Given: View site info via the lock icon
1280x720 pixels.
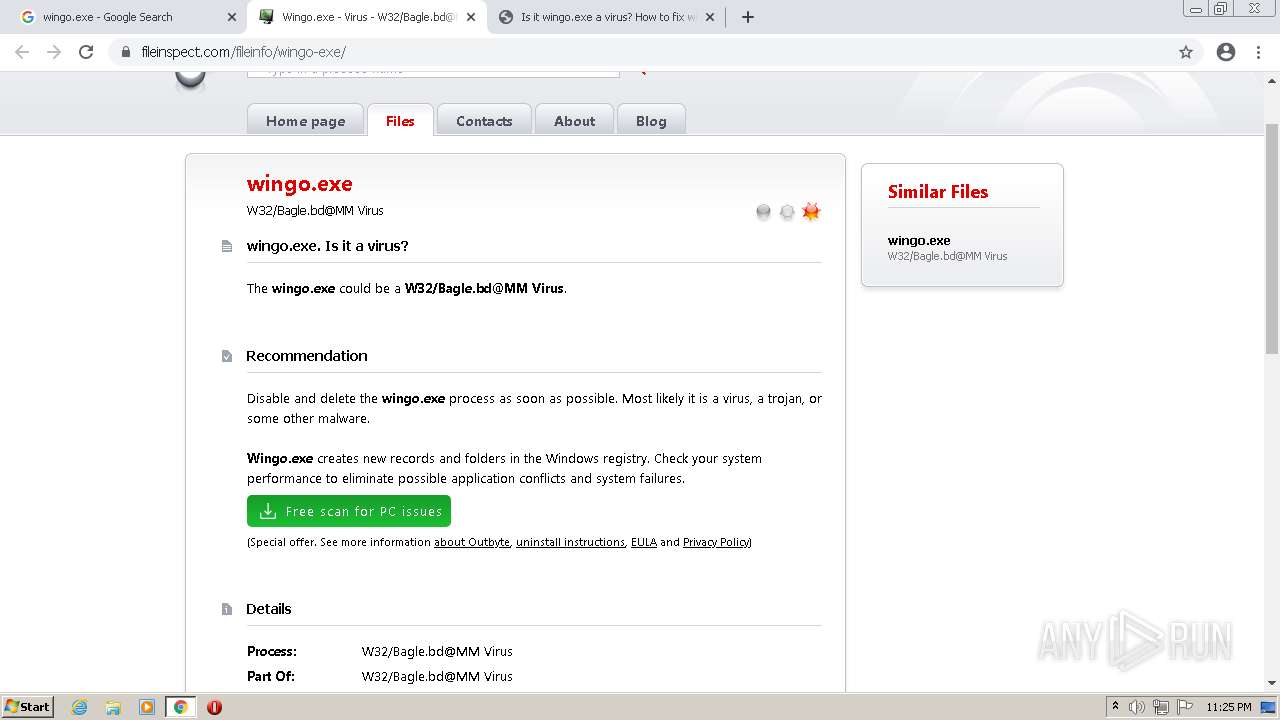Looking at the screenshot, I should tap(126, 52).
